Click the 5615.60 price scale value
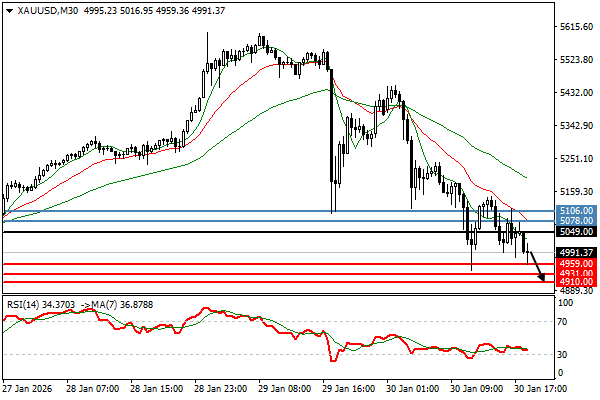This screenshot has width=600, height=400. coord(570,27)
